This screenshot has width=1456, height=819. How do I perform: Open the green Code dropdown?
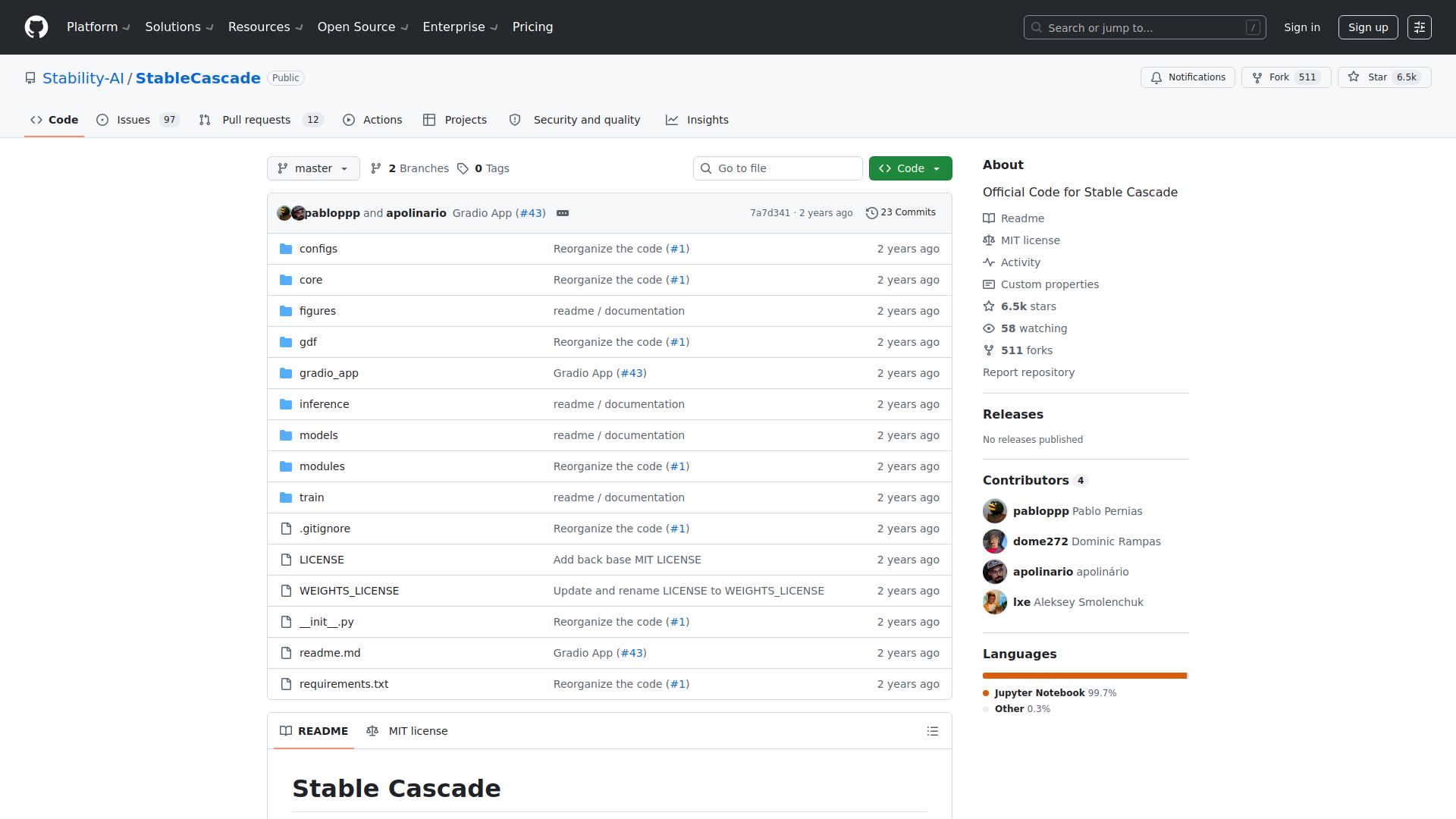click(911, 168)
